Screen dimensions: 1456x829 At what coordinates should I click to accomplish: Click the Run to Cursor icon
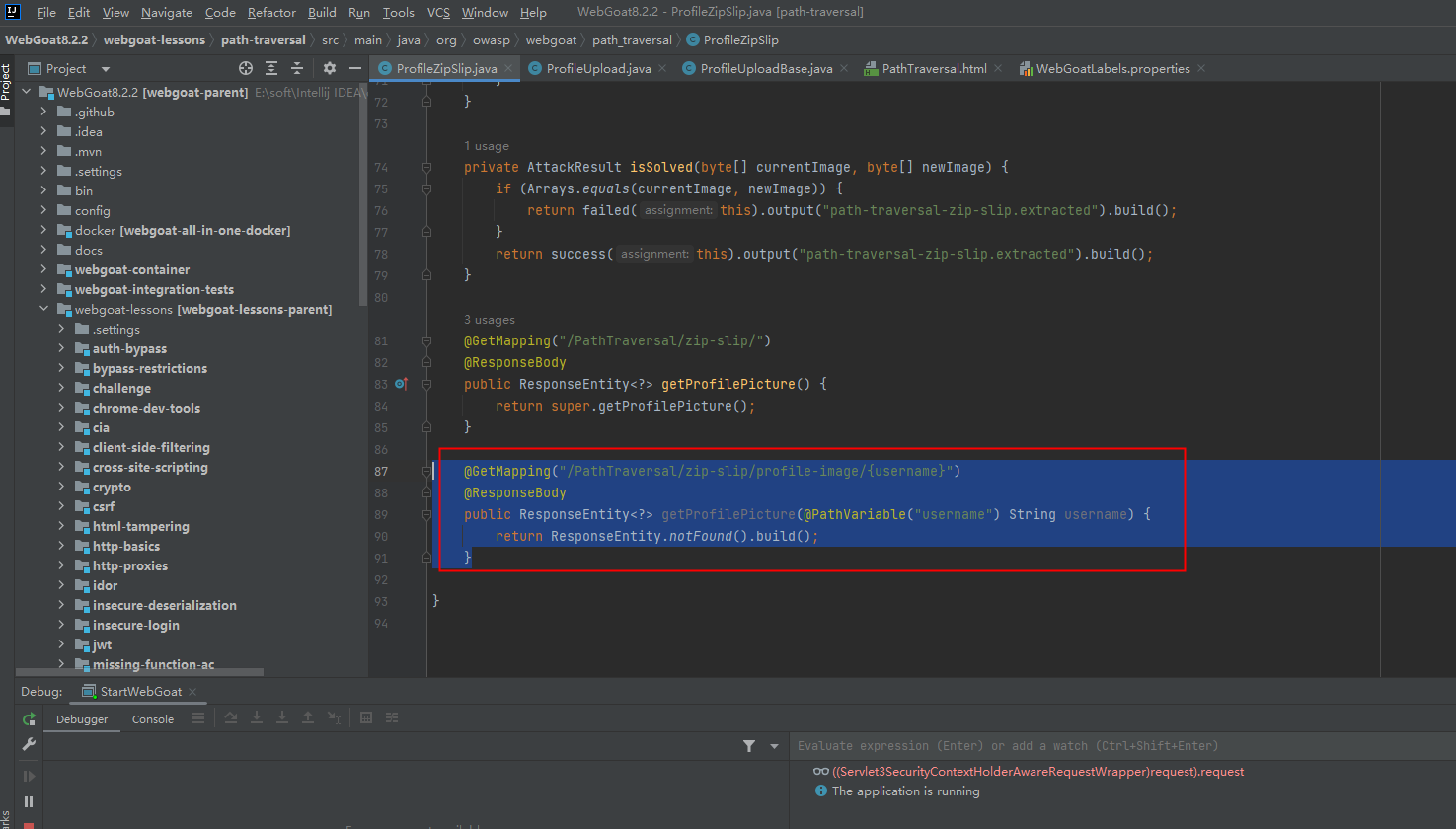pos(334,717)
